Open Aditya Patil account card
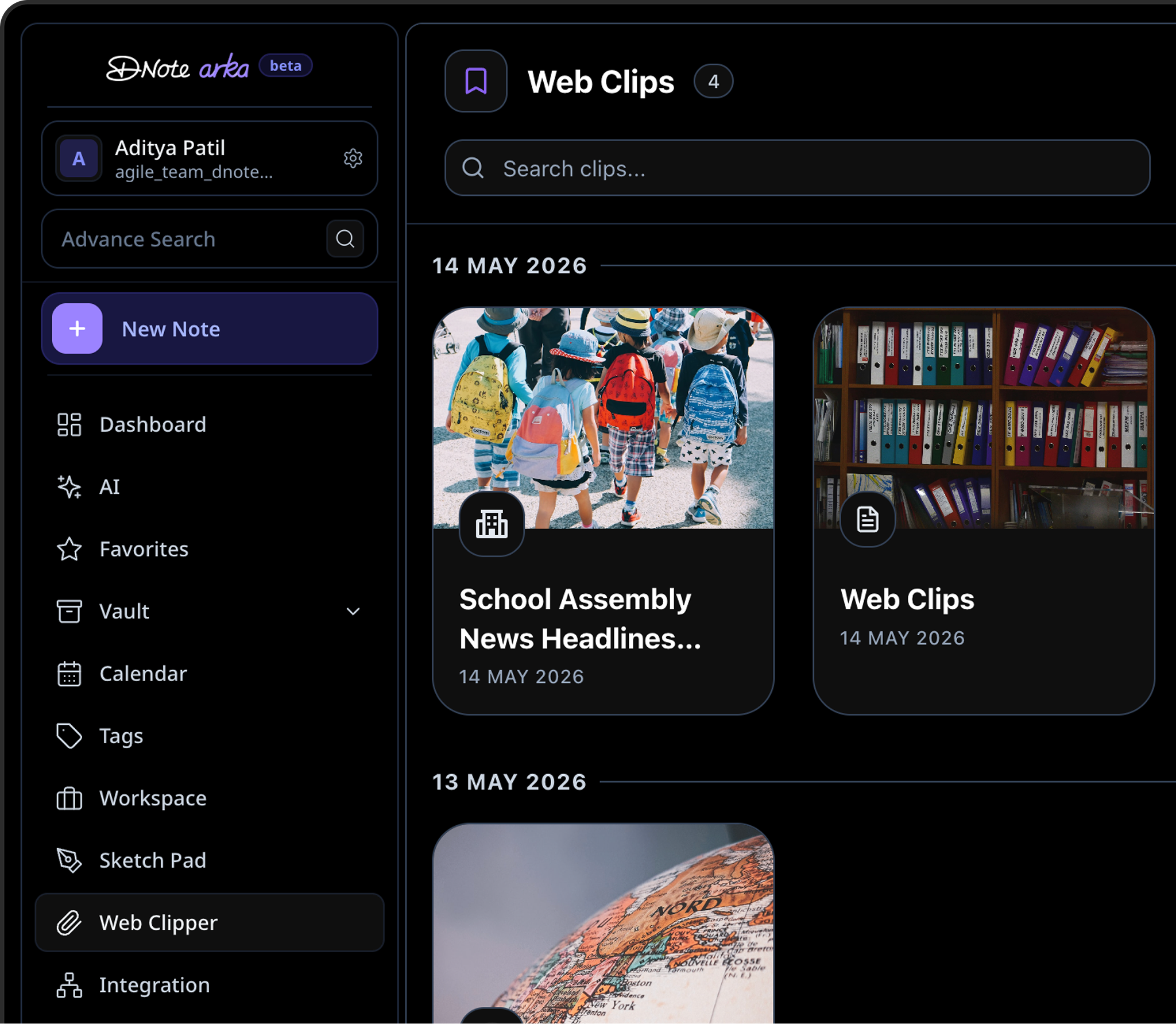This screenshot has height=1024, width=1176. tap(210, 158)
